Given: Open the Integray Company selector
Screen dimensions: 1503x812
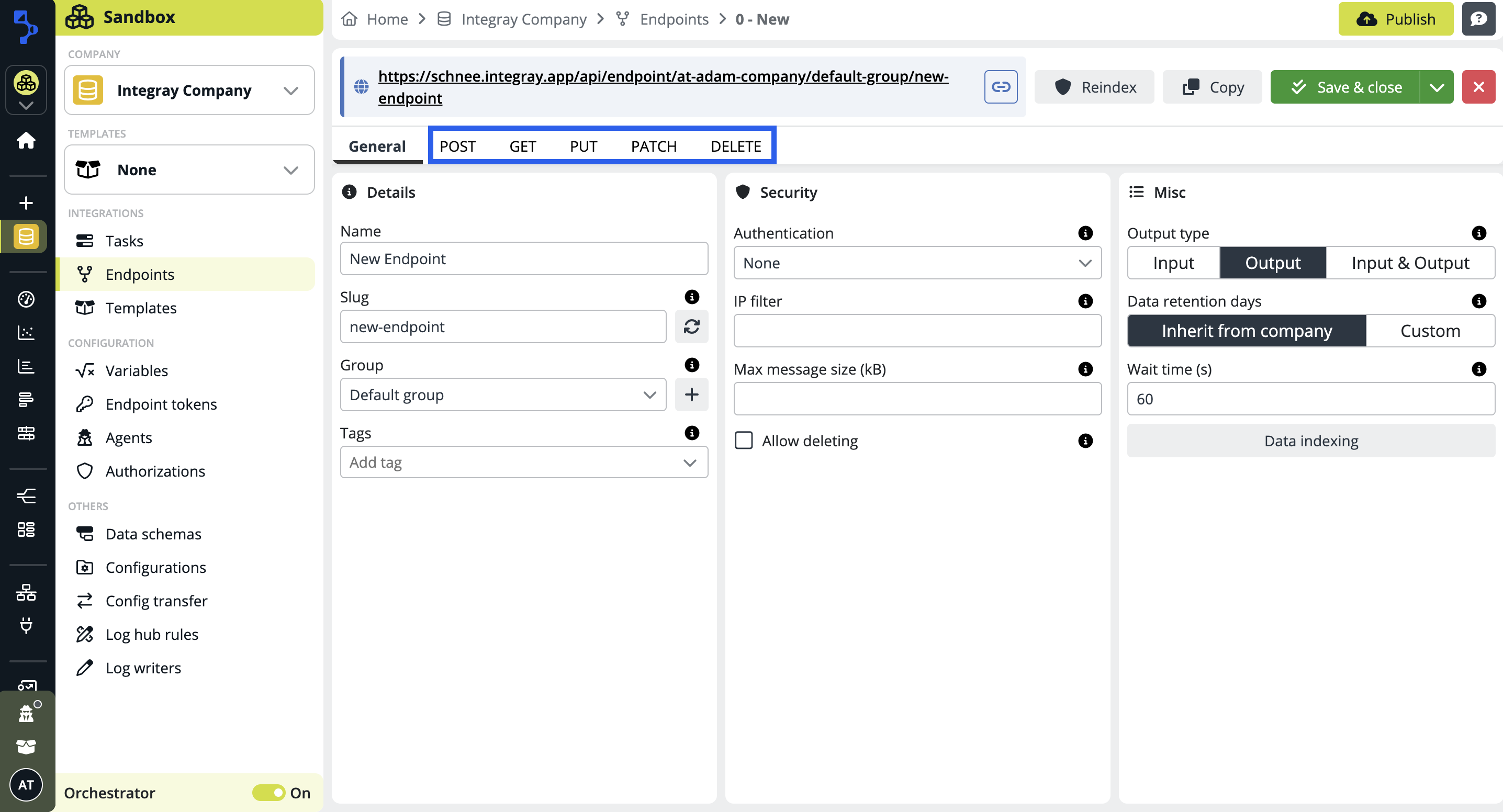Looking at the screenshot, I should [x=189, y=91].
